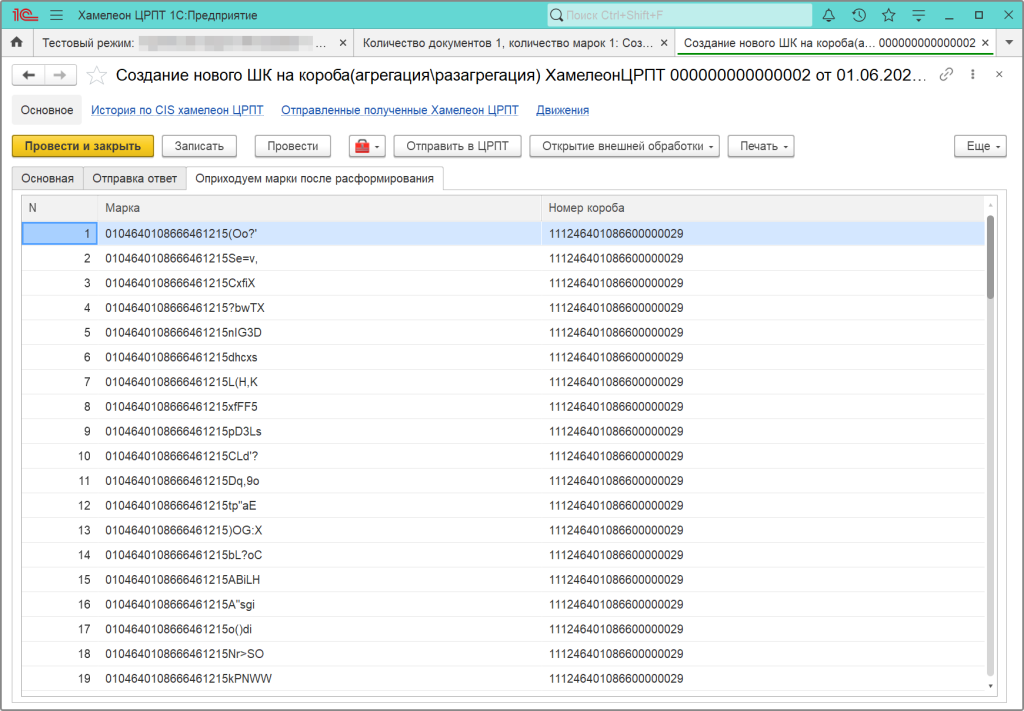Viewport: 1024px width, 711px height.
Task: Click the 'Номер короба' column header
Action: (763, 208)
